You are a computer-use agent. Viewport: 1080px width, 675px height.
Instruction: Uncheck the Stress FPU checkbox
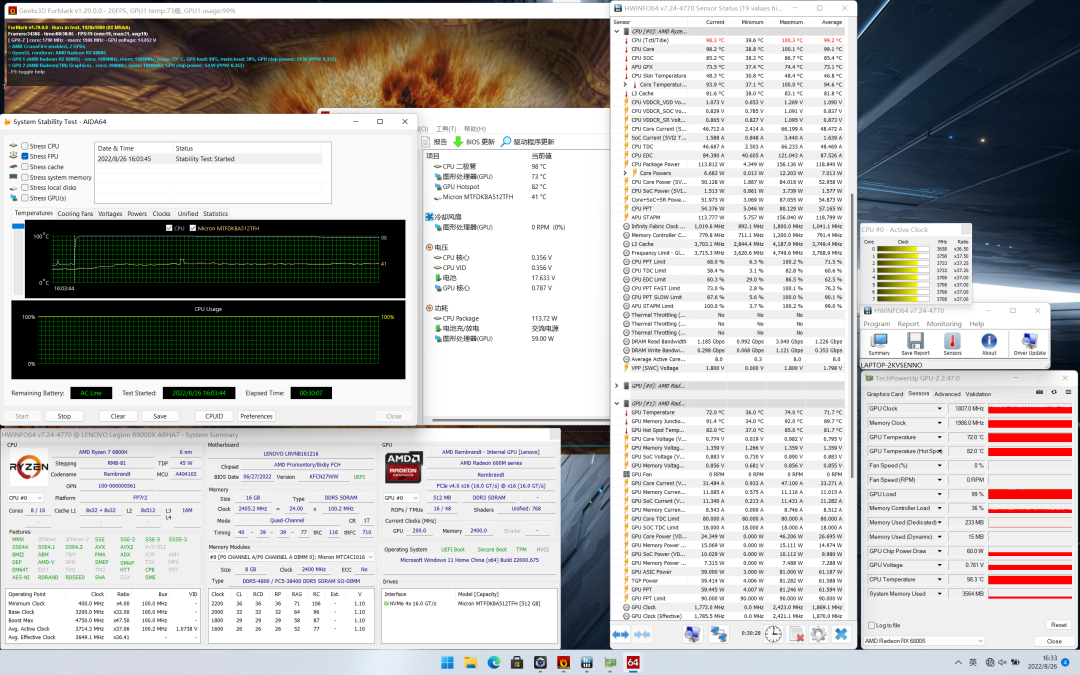(24, 157)
